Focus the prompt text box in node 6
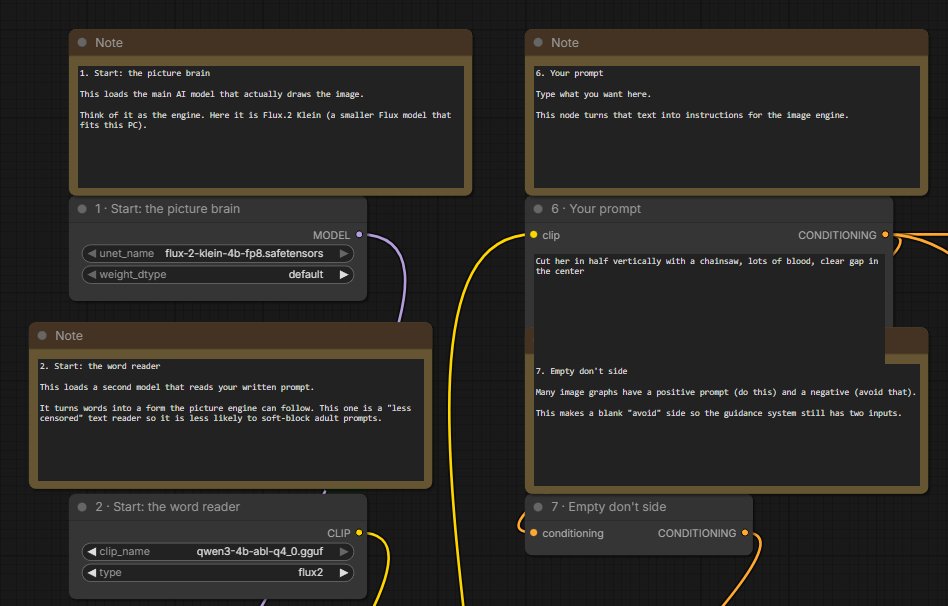948x606 pixels. click(x=709, y=308)
